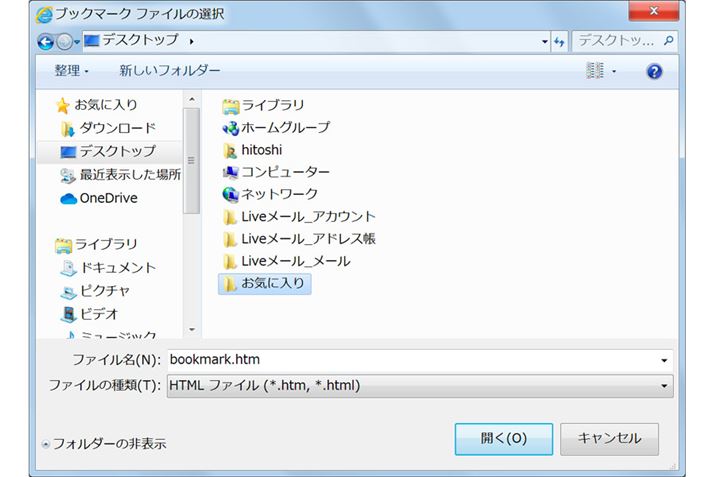Refresh the folder with the refresh icon

559,41
